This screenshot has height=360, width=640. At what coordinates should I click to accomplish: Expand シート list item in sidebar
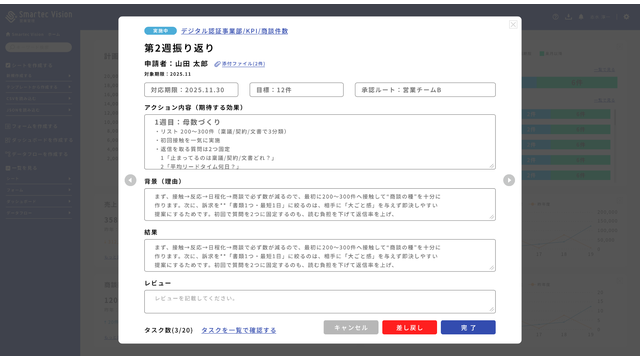(38, 179)
